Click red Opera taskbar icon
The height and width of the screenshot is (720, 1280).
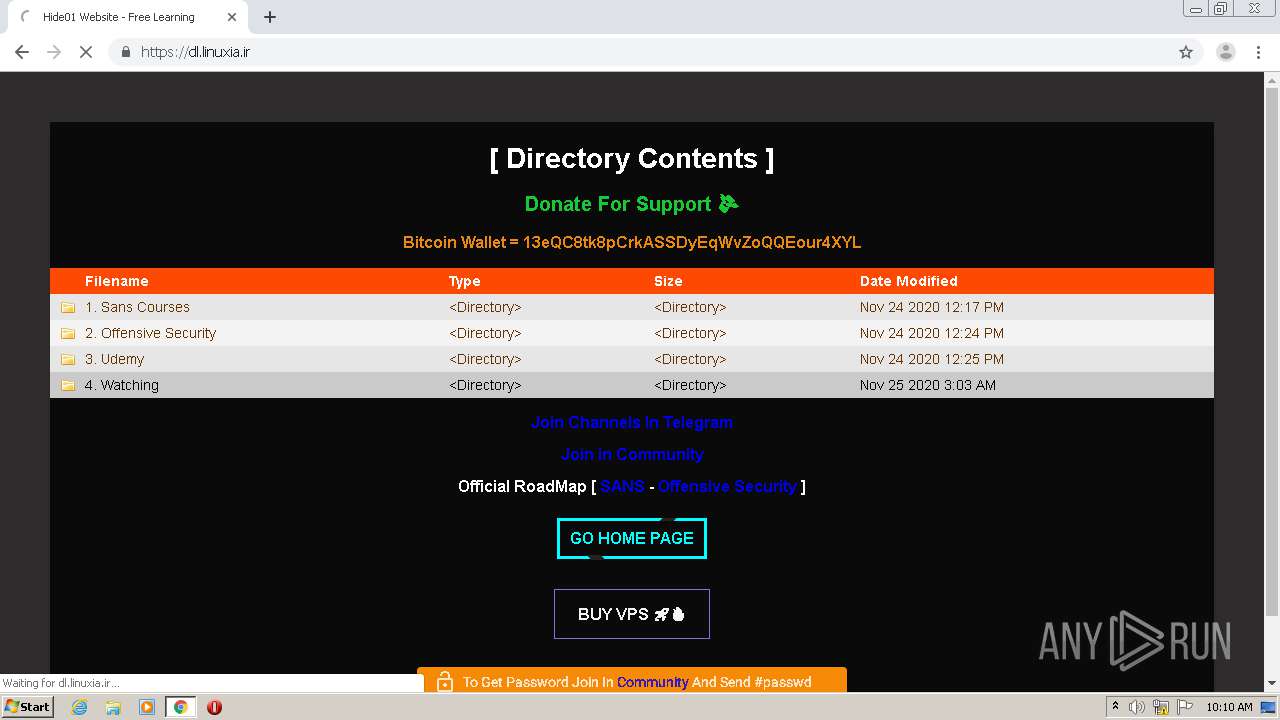coord(214,707)
